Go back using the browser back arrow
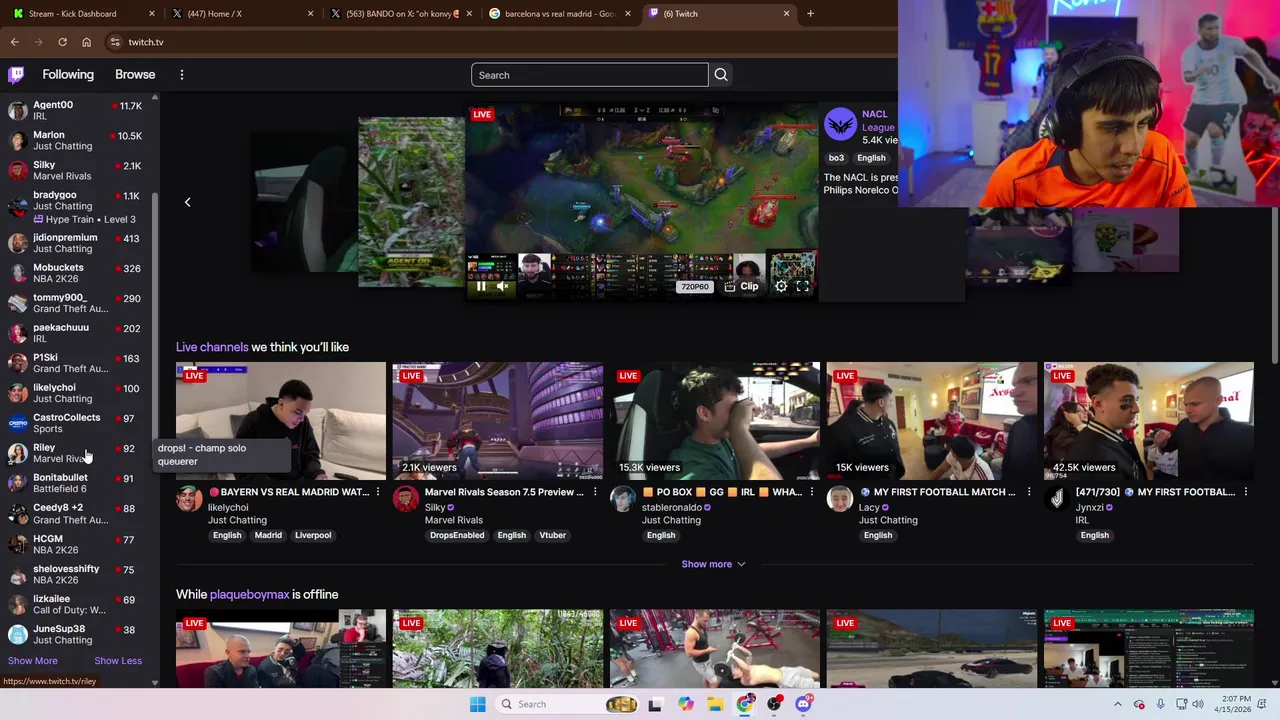This screenshot has height=720, width=1280. [x=15, y=42]
